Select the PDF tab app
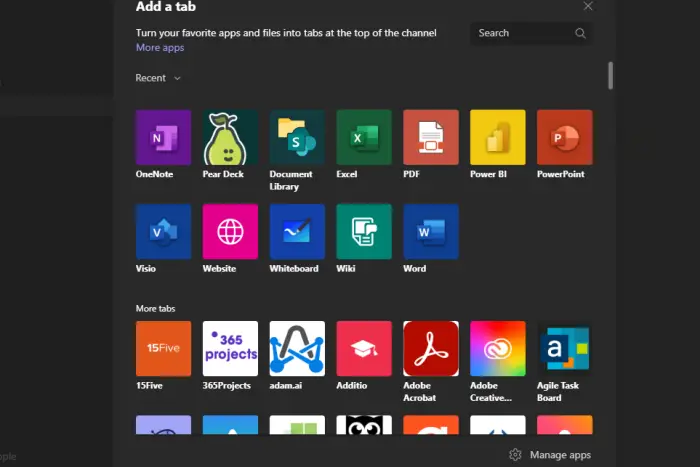 click(x=431, y=138)
